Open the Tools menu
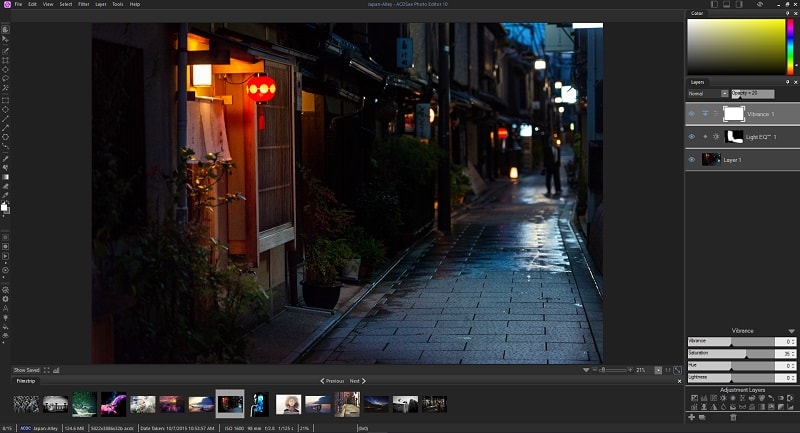 (118, 4)
